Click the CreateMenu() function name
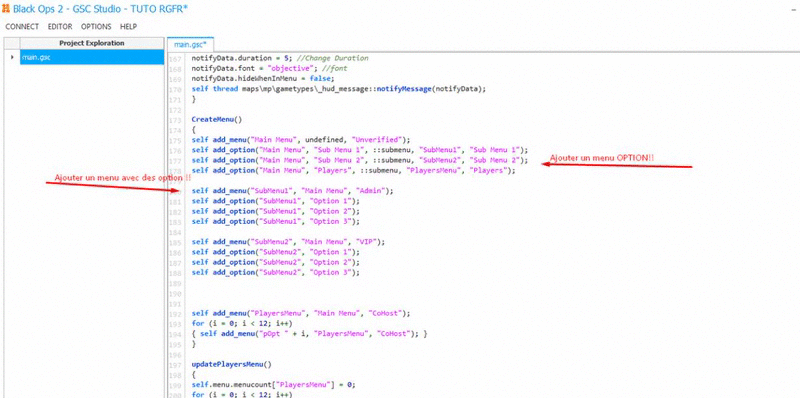The width and height of the screenshot is (800, 398). pyautogui.click(x=216, y=119)
